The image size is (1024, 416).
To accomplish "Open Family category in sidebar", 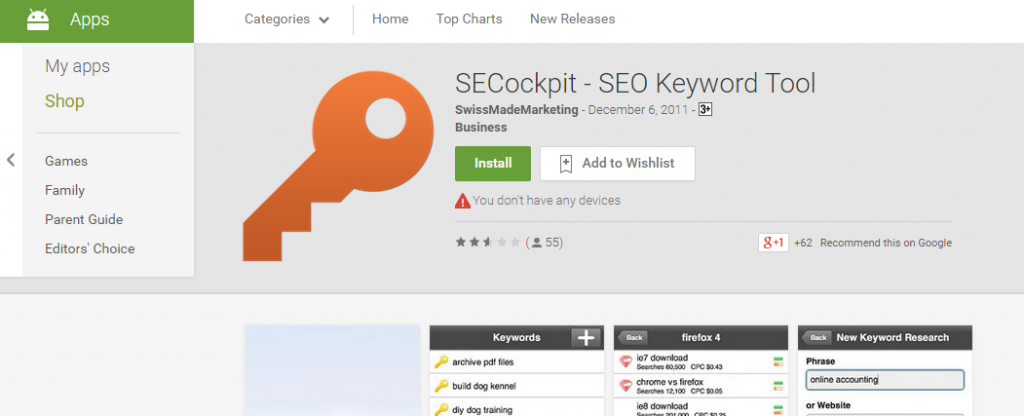I will (x=65, y=191).
